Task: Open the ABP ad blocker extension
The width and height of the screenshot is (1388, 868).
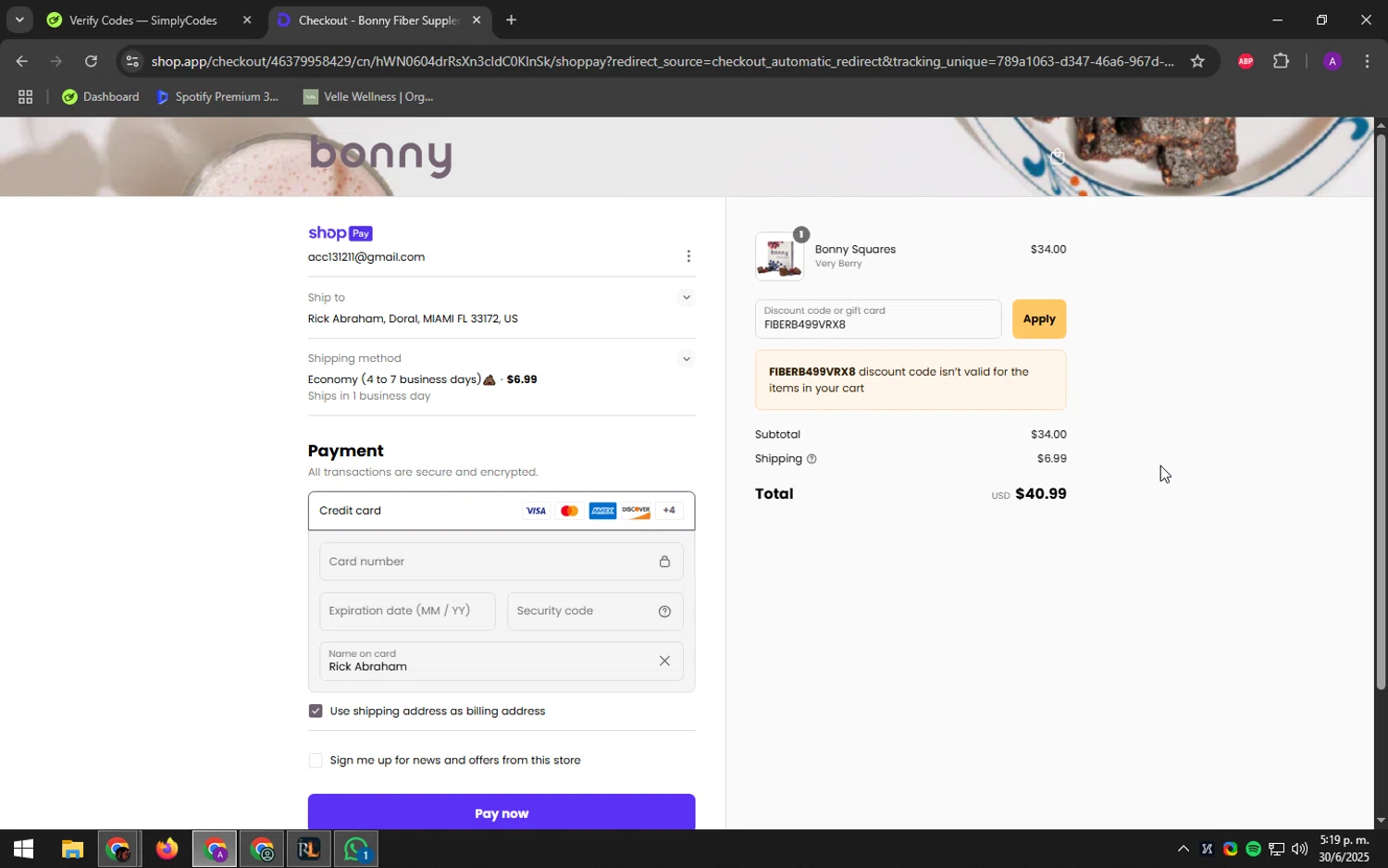Action: (1245, 62)
